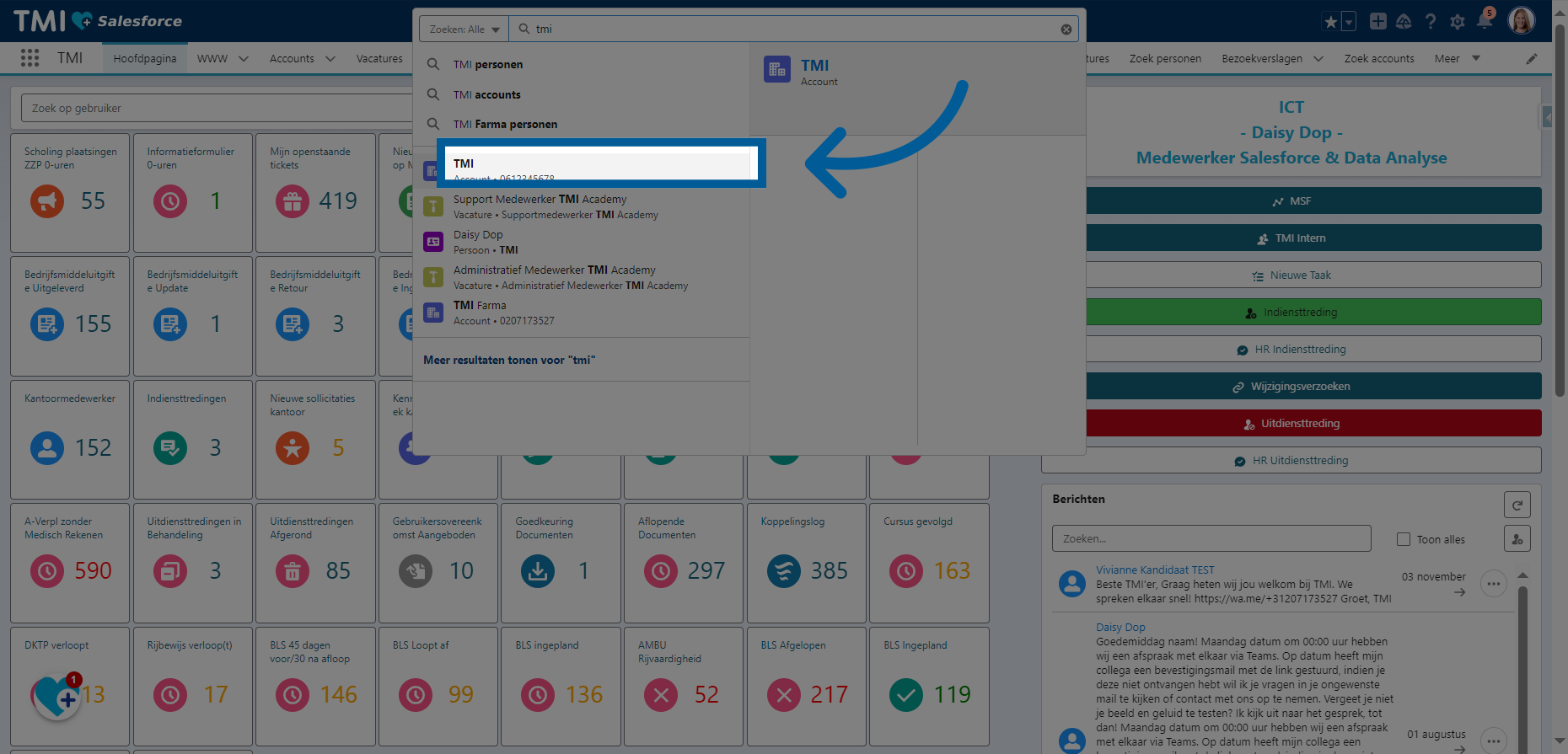Open the 'Uitdiensttredingen Afgerond' trash icon
1568x754 pixels.
pos(293,571)
